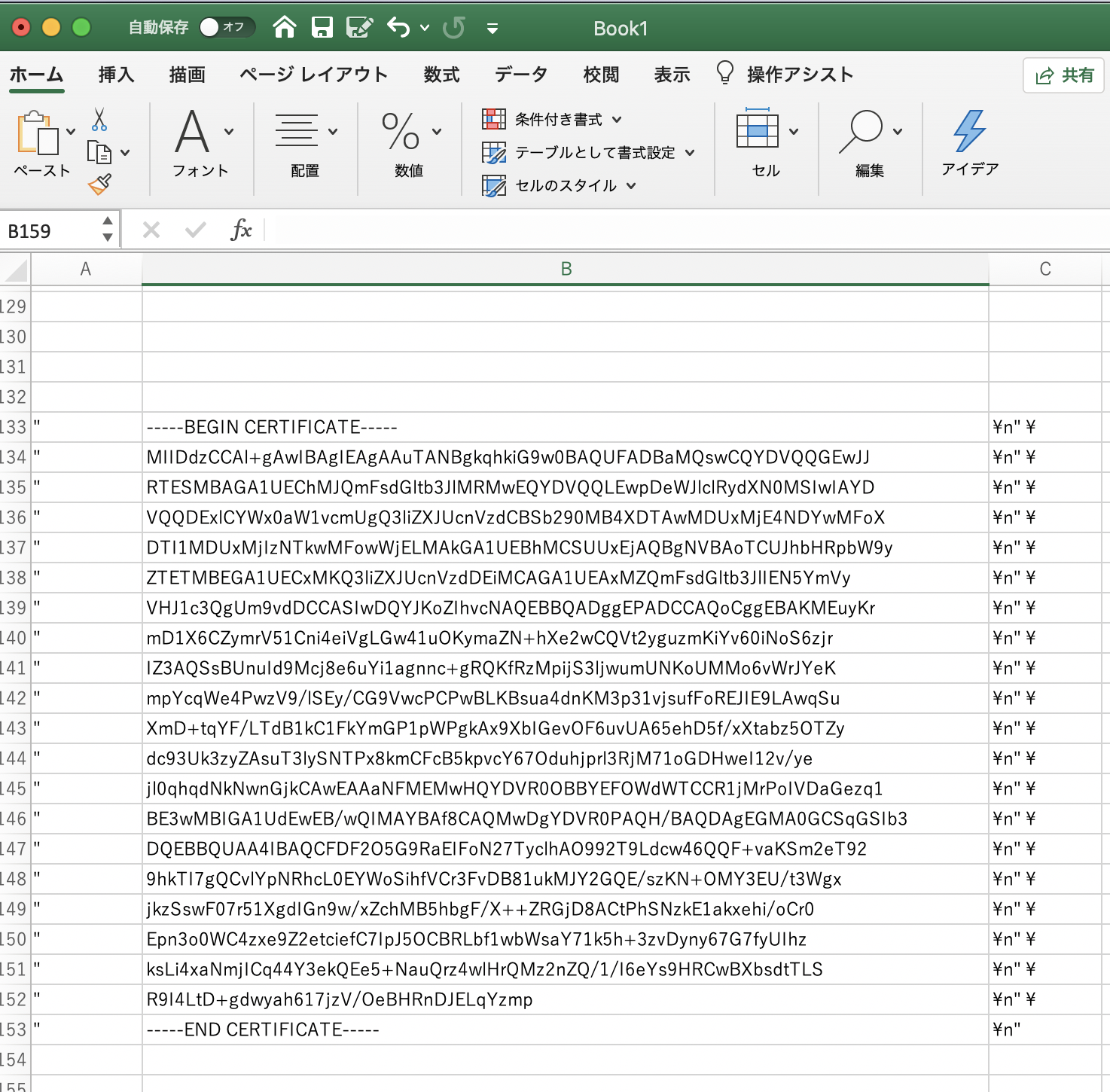Click cell starting with 'ZTETMBEGA1UECxMKQ3liZXJUcnVzd'
Screen dimensions: 1110x1092
point(566,578)
